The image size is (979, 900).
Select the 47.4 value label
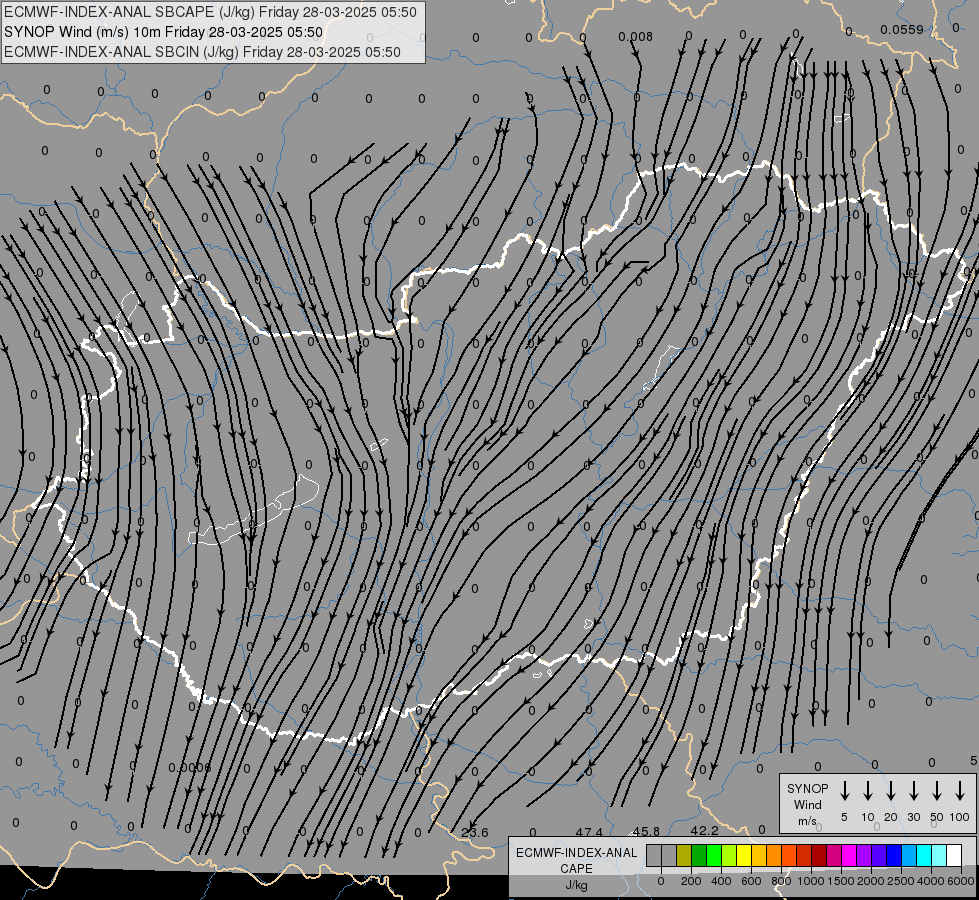point(589,833)
